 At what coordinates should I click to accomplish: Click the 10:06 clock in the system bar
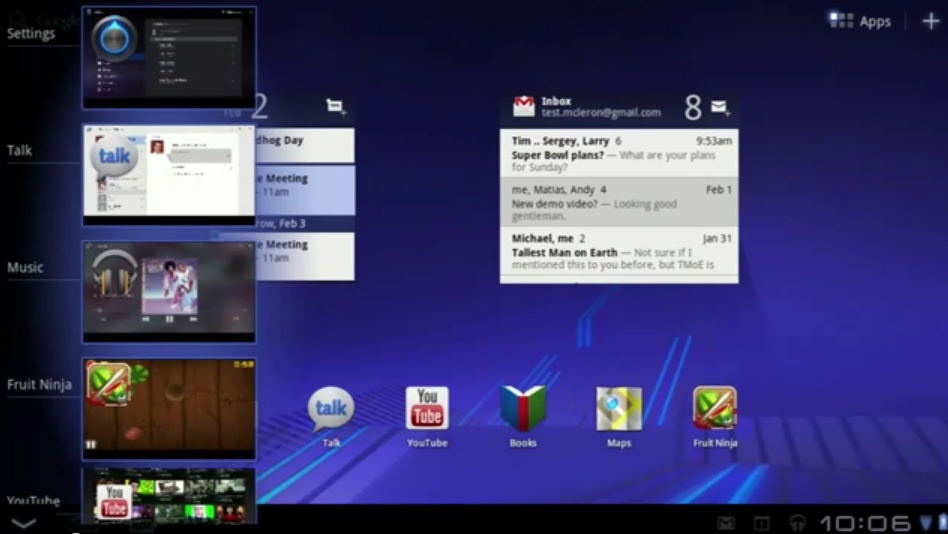pos(865,522)
